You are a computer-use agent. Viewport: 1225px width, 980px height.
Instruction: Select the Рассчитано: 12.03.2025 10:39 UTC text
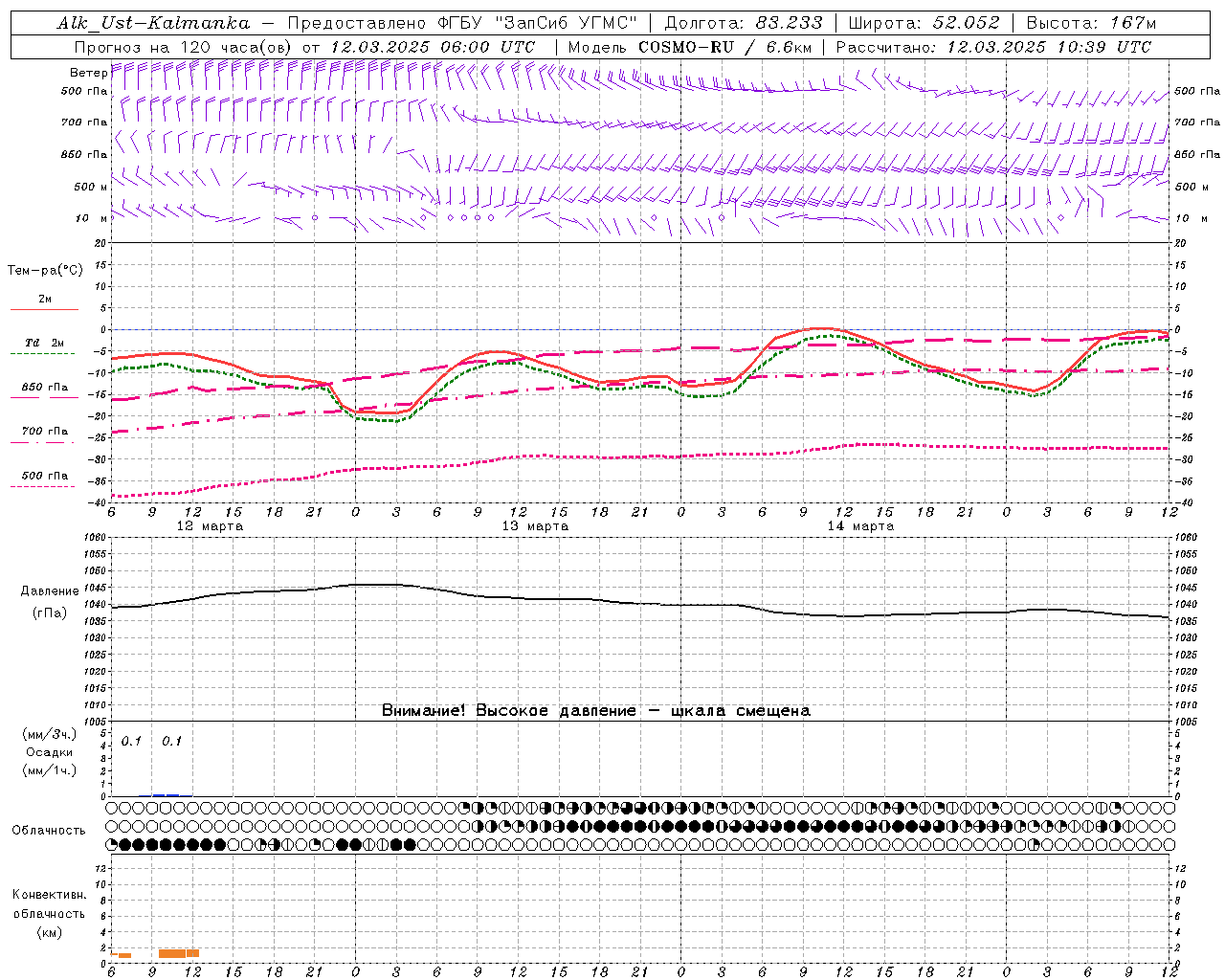tap(993, 47)
